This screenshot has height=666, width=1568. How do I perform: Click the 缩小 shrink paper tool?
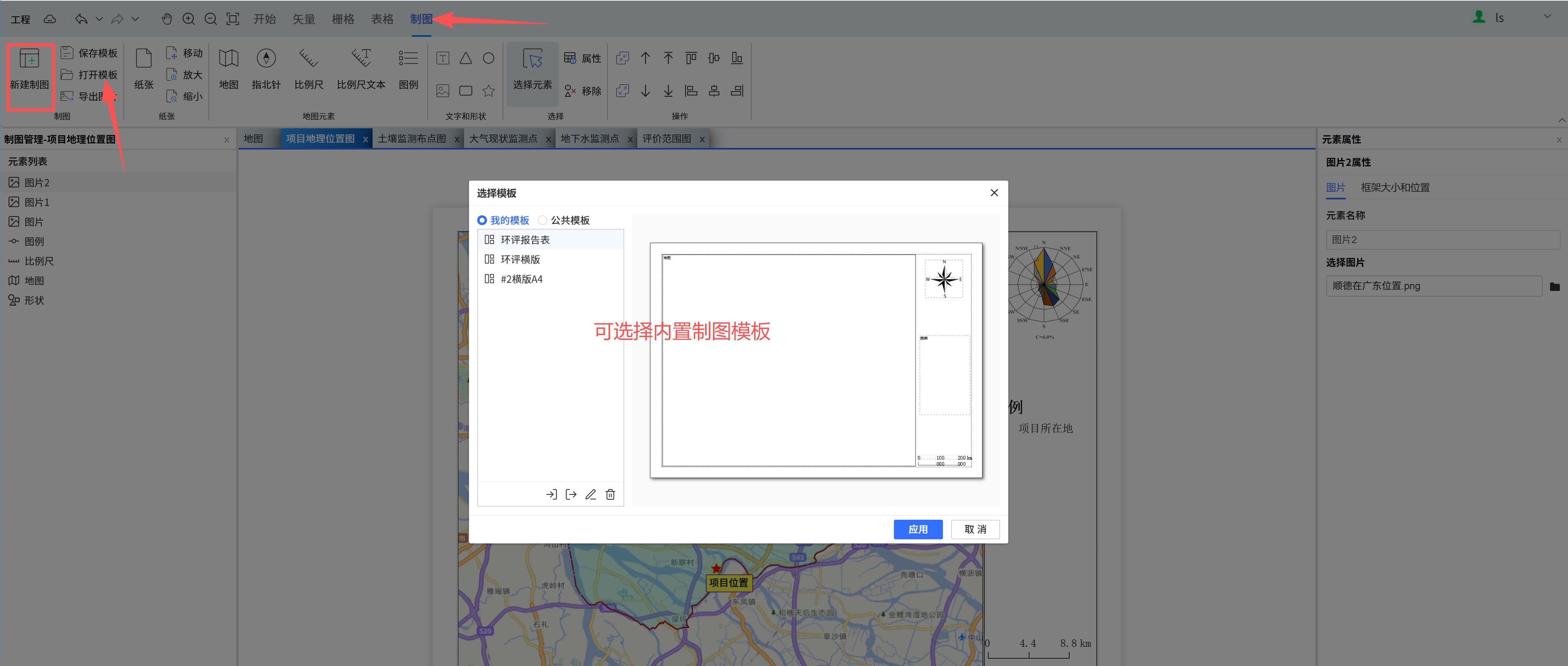pos(184,96)
